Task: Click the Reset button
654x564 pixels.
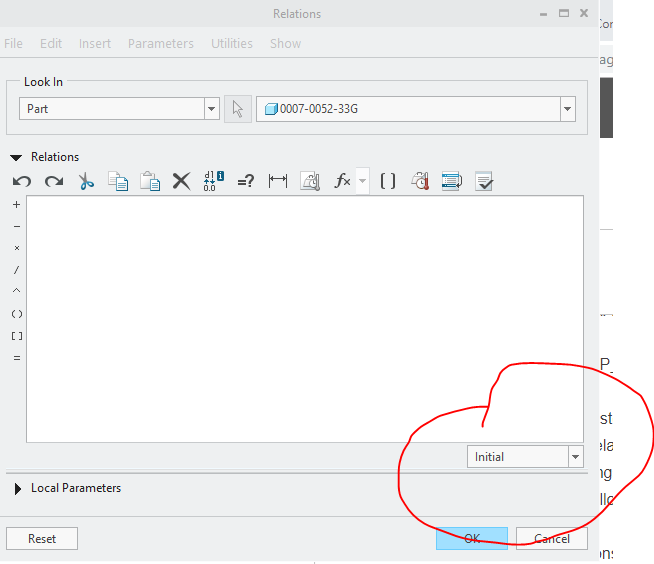Action: pos(42,539)
